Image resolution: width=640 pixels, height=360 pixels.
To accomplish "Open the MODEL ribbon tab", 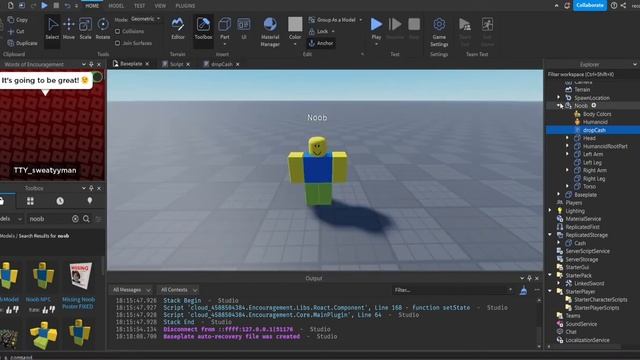I will pyautogui.click(x=116, y=6).
